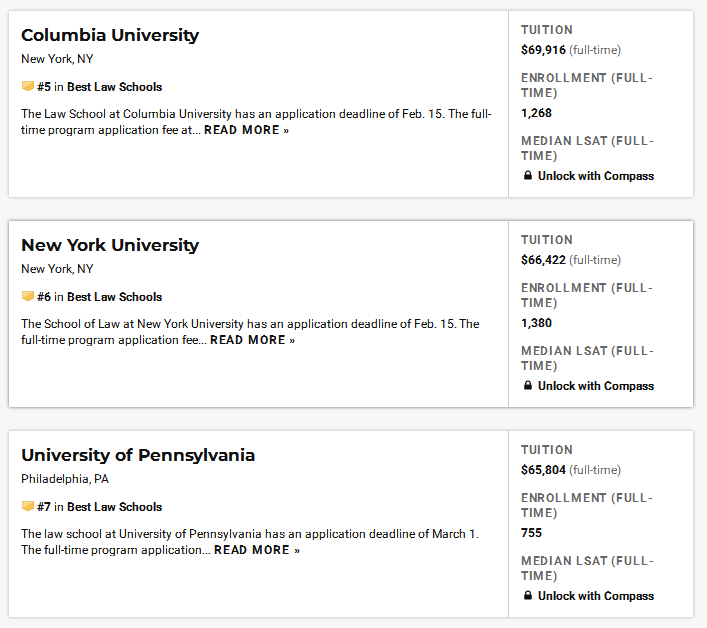The image size is (707, 628).
Task: Click Unlock with Compass in Penn card
Action: (x=595, y=596)
